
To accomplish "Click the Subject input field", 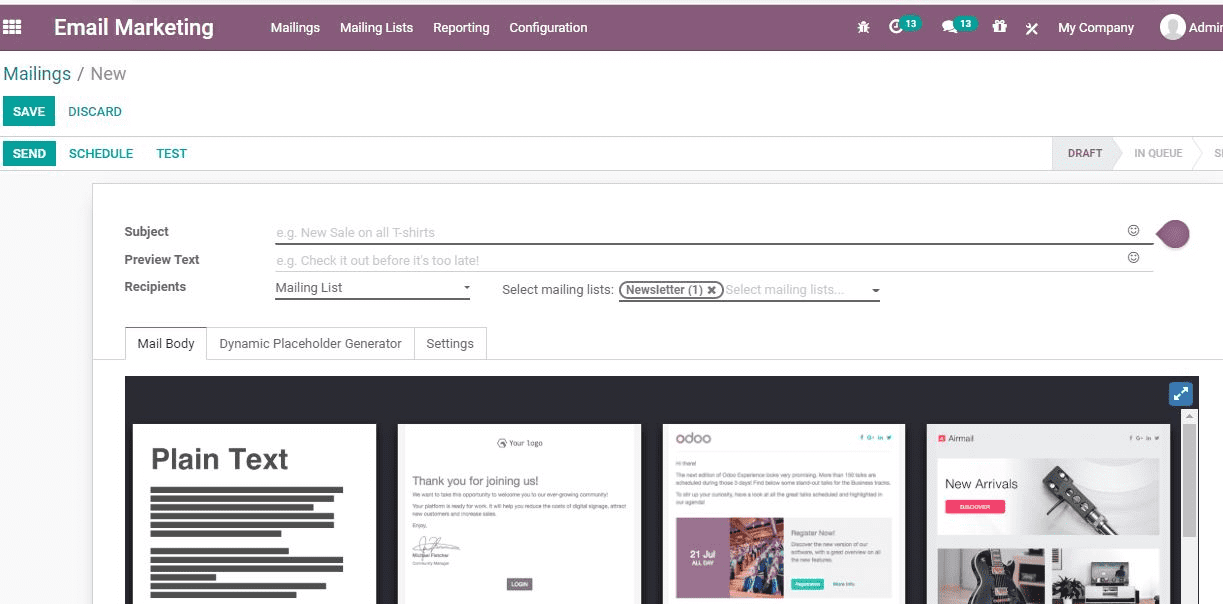I will 698,232.
